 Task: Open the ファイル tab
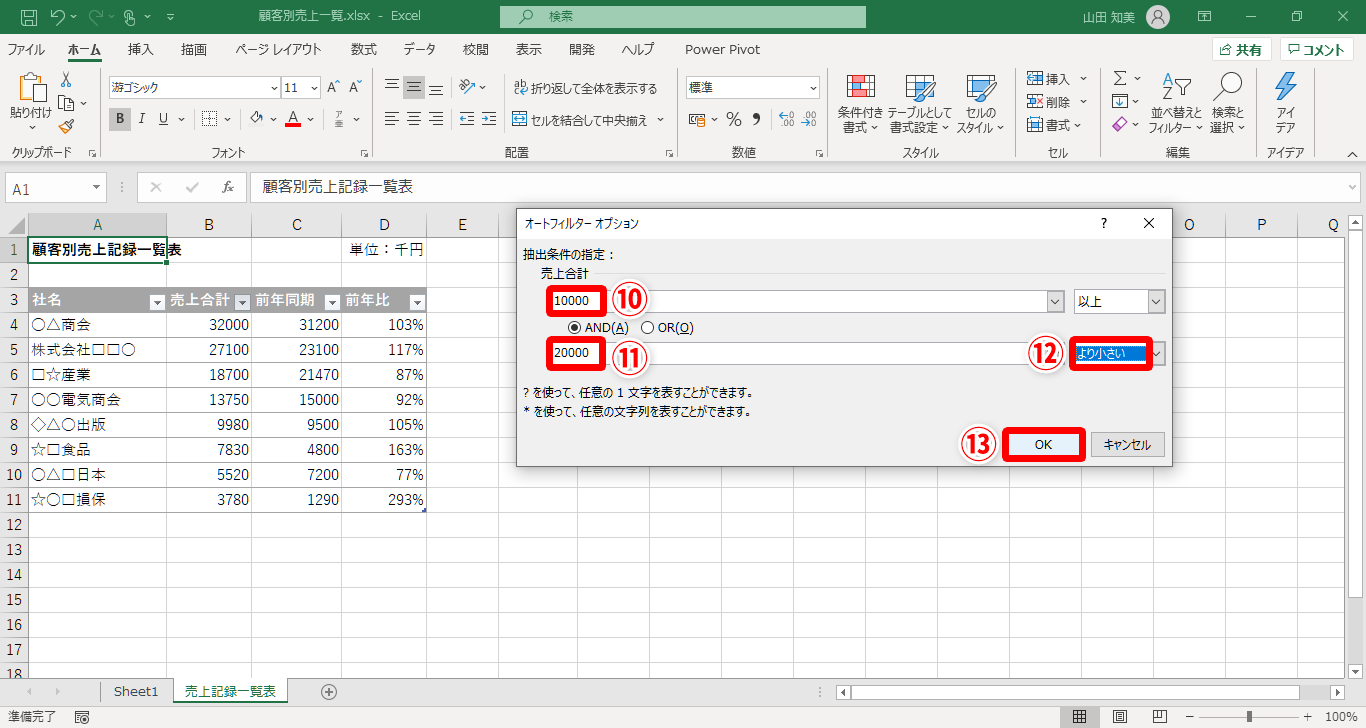26,49
